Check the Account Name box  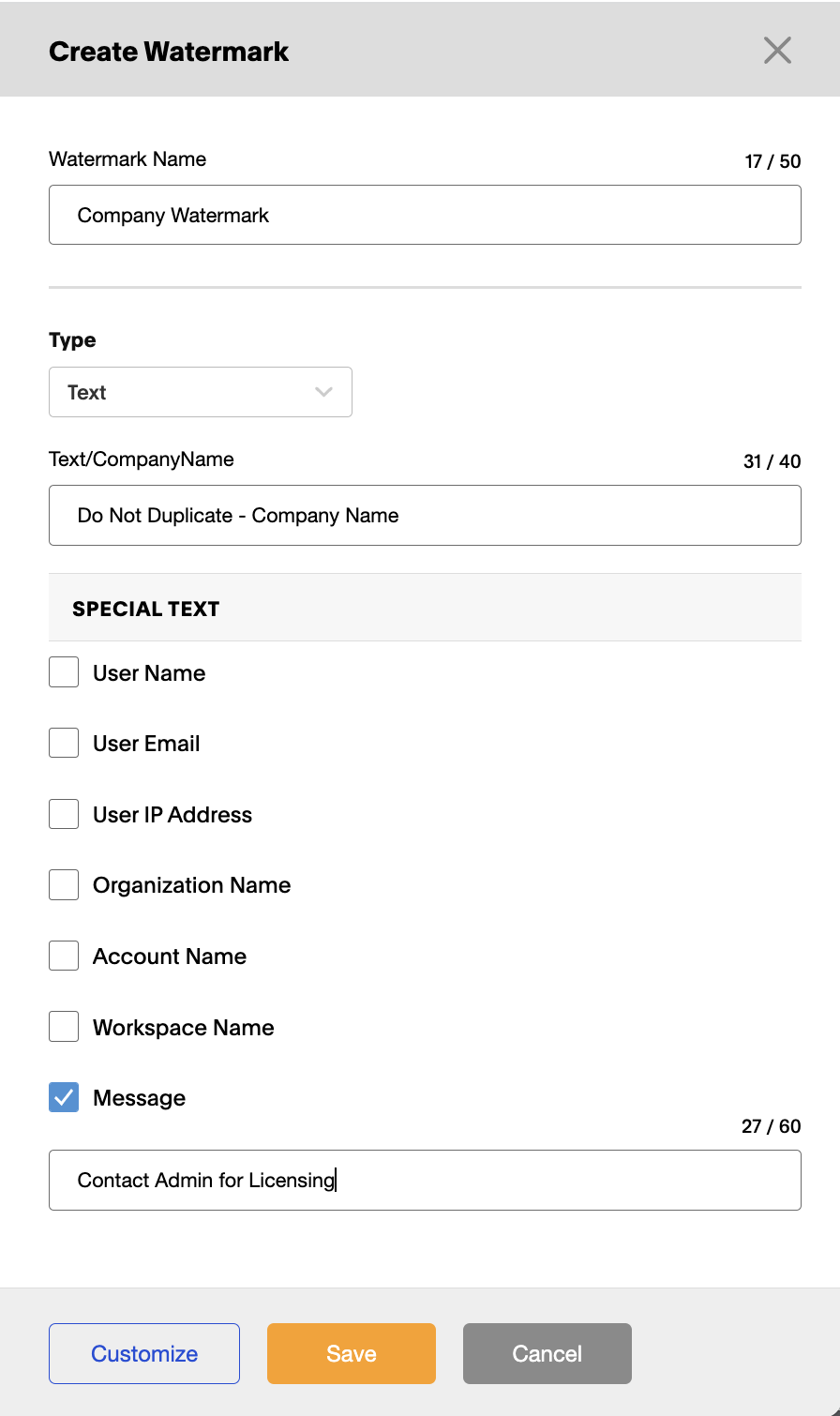pyautogui.click(x=64, y=956)
